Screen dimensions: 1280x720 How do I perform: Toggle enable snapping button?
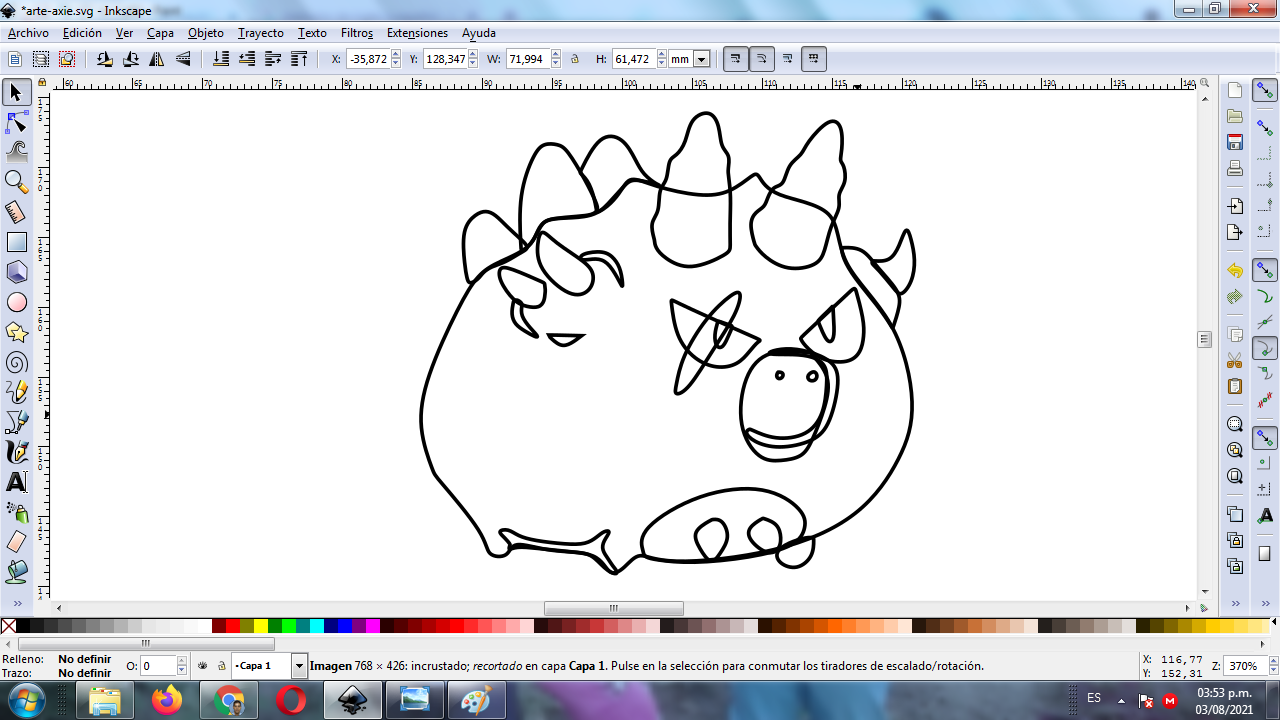(x=1265, y=91)
